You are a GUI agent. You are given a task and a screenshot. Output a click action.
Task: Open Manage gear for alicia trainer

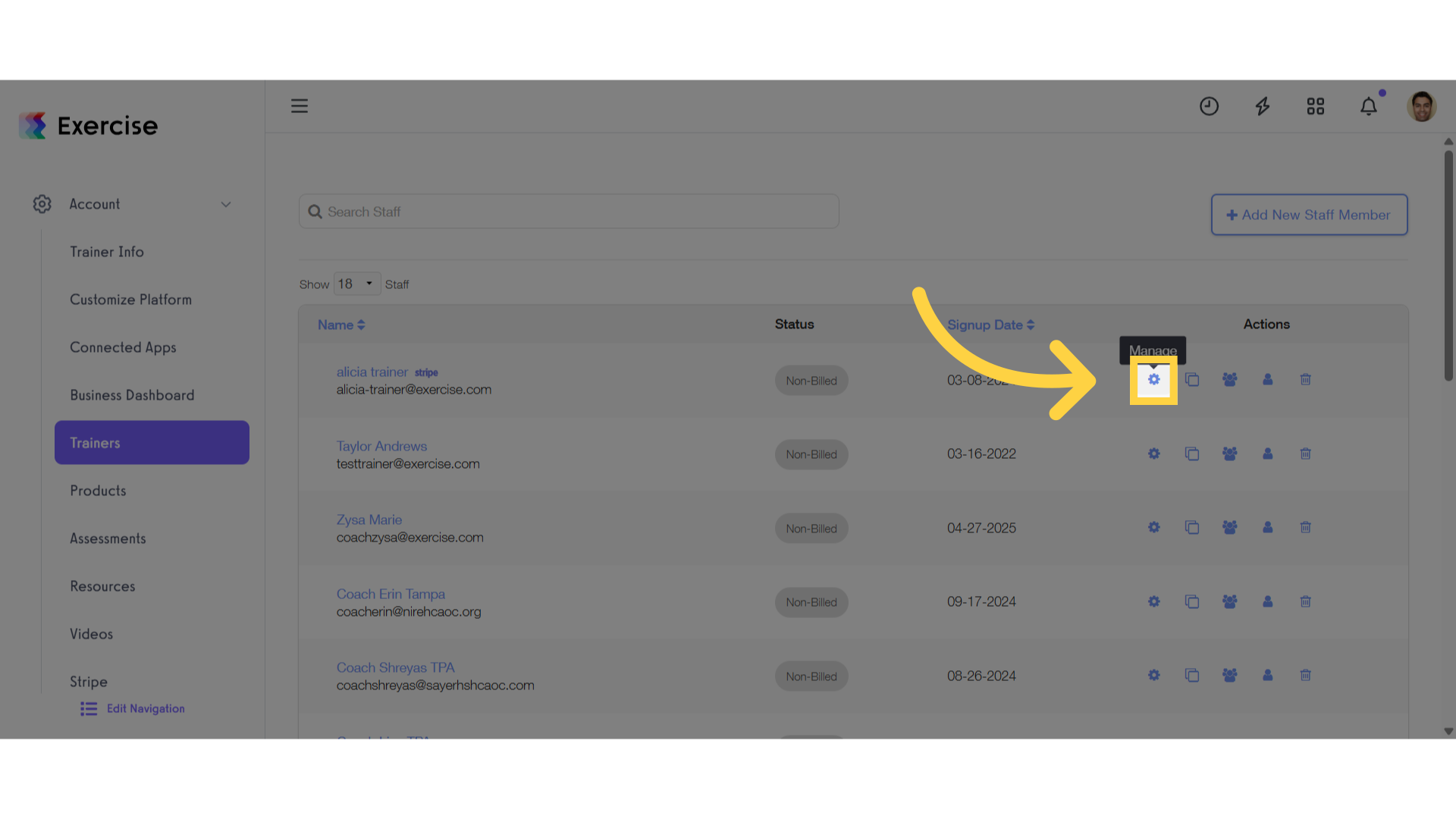point(1153,379)
